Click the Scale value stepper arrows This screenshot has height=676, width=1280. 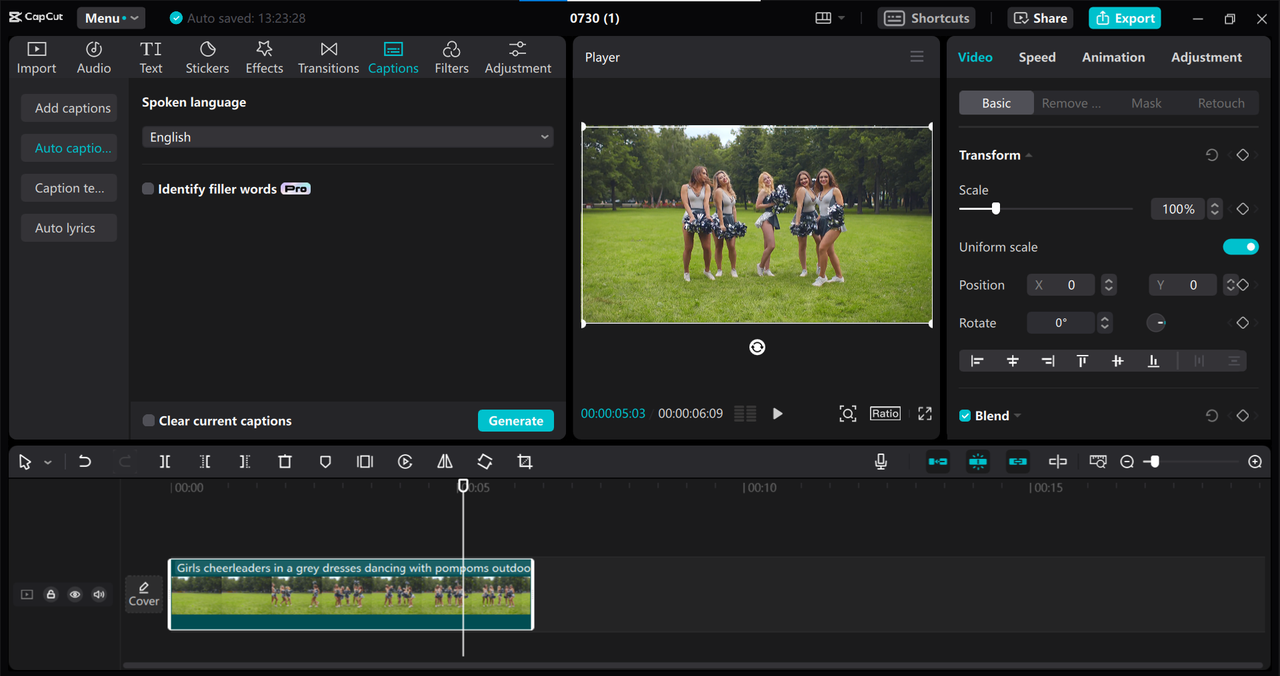click(x=1215, y=209)
